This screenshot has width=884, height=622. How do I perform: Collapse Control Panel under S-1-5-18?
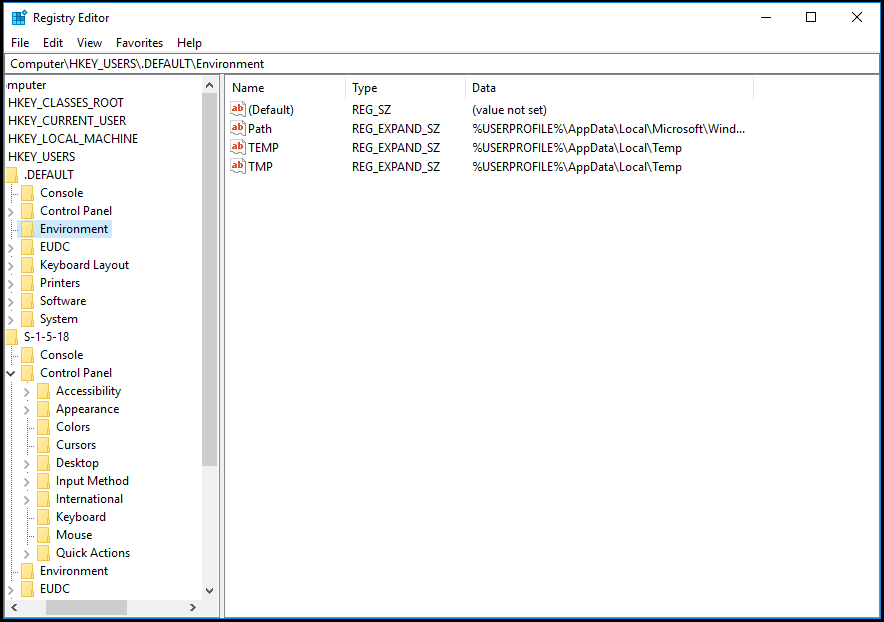pyautogui.click(x=11, y=373)
